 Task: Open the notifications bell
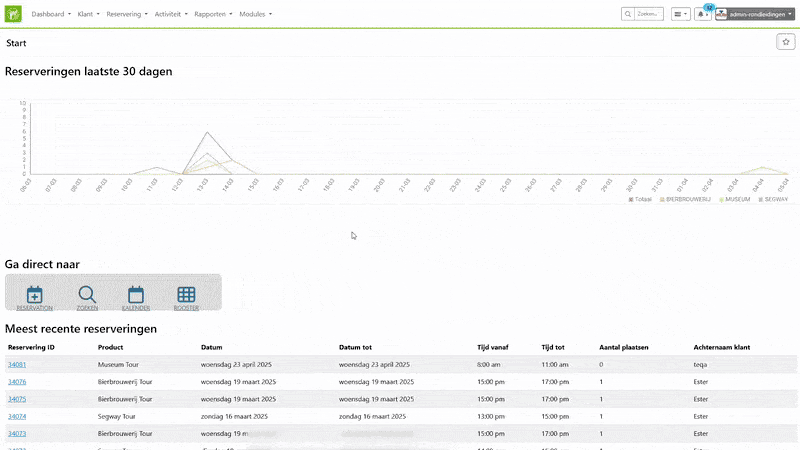(x=703, y=15)
